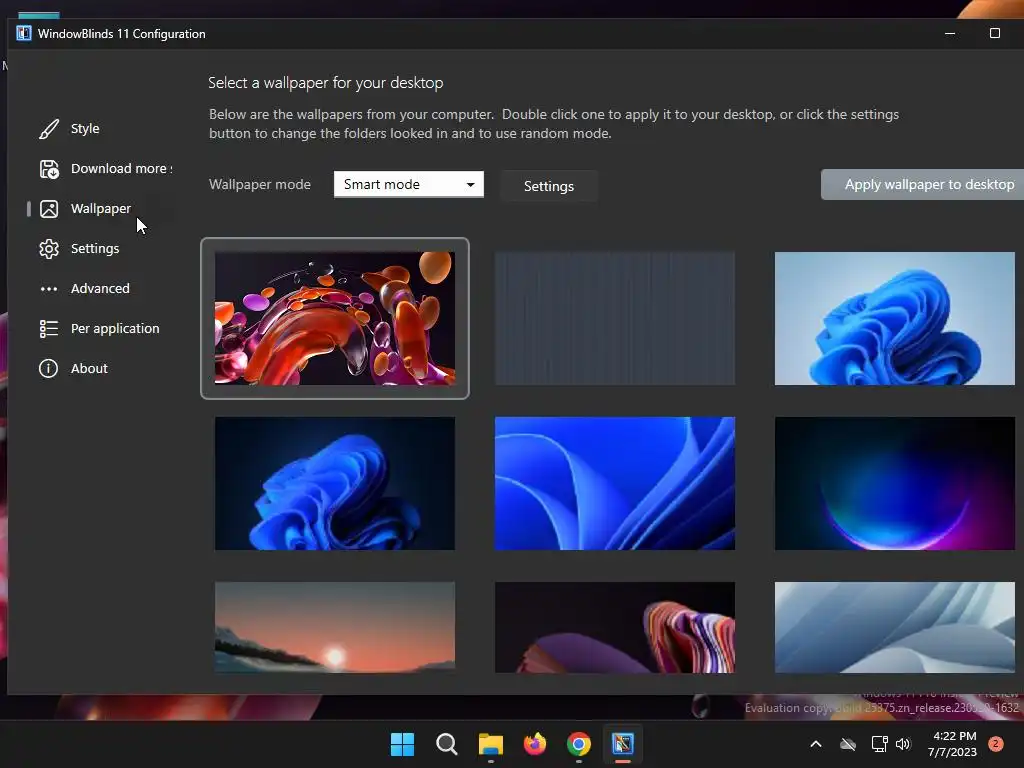Screen dimensions: 1024x768
Task: Show hidden system tray icons
Action: point(816,744)
